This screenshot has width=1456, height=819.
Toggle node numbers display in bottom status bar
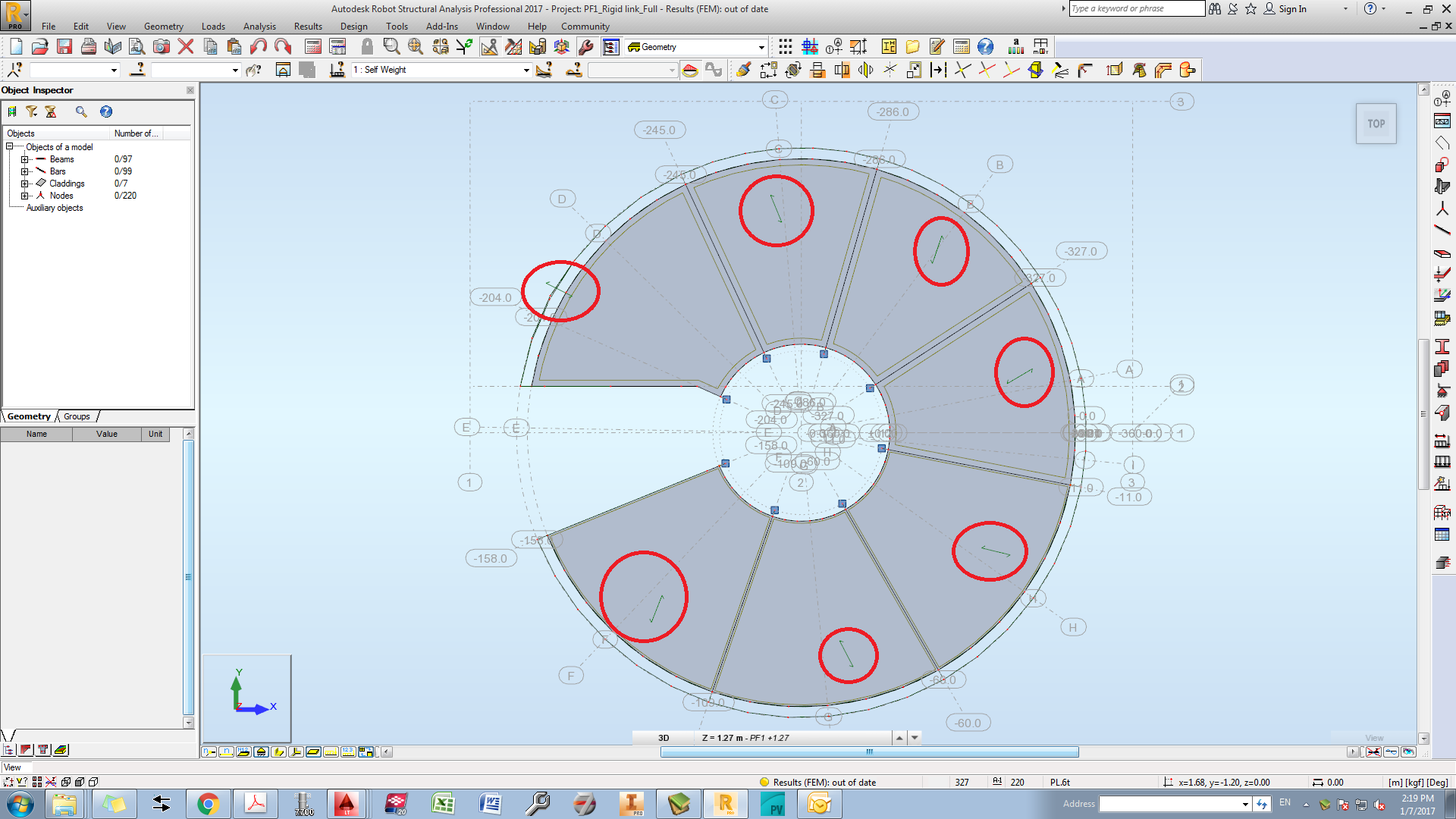(209, 752)
